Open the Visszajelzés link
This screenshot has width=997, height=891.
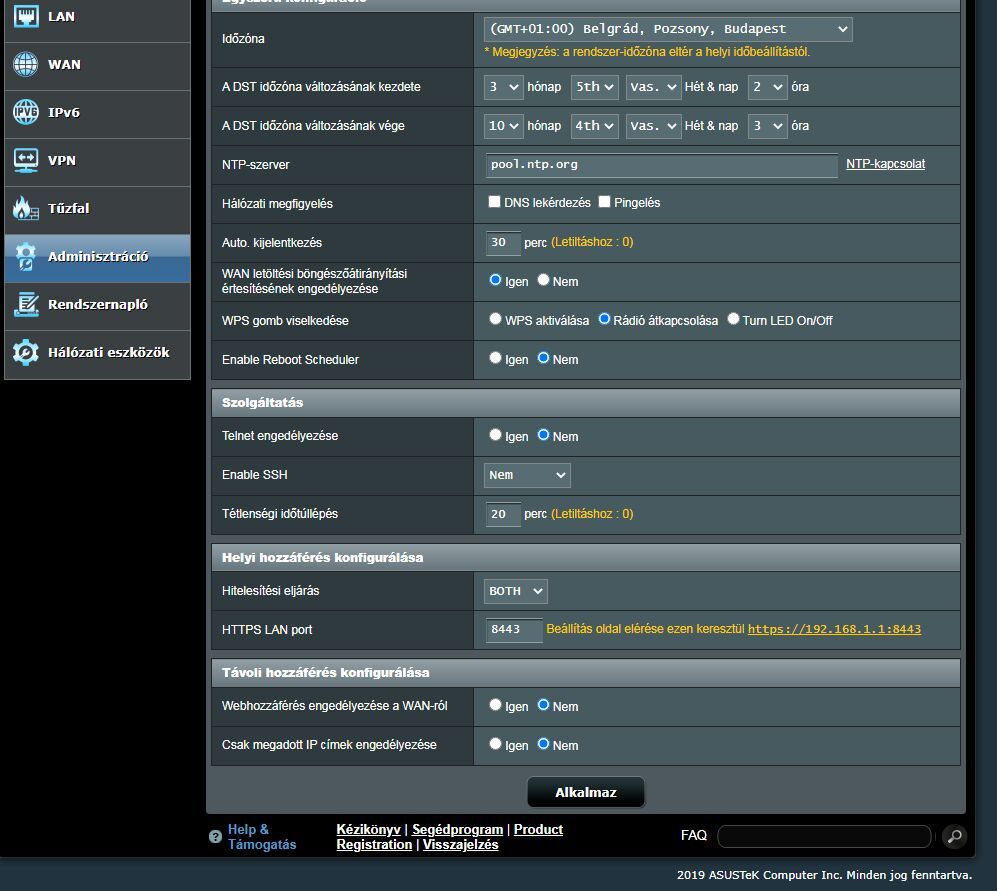coord(460,845)
